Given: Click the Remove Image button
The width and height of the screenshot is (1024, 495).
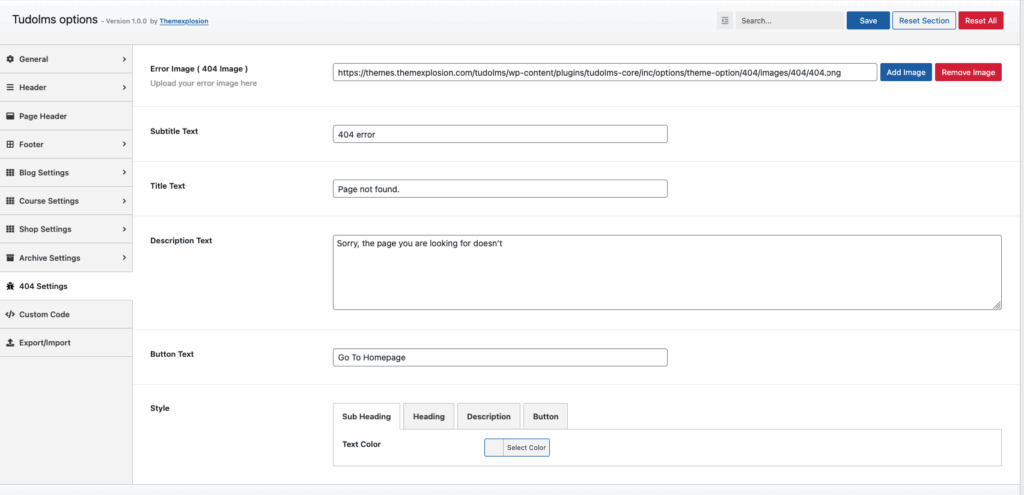Looking at the screenshot, I should (x=967, y=72).
